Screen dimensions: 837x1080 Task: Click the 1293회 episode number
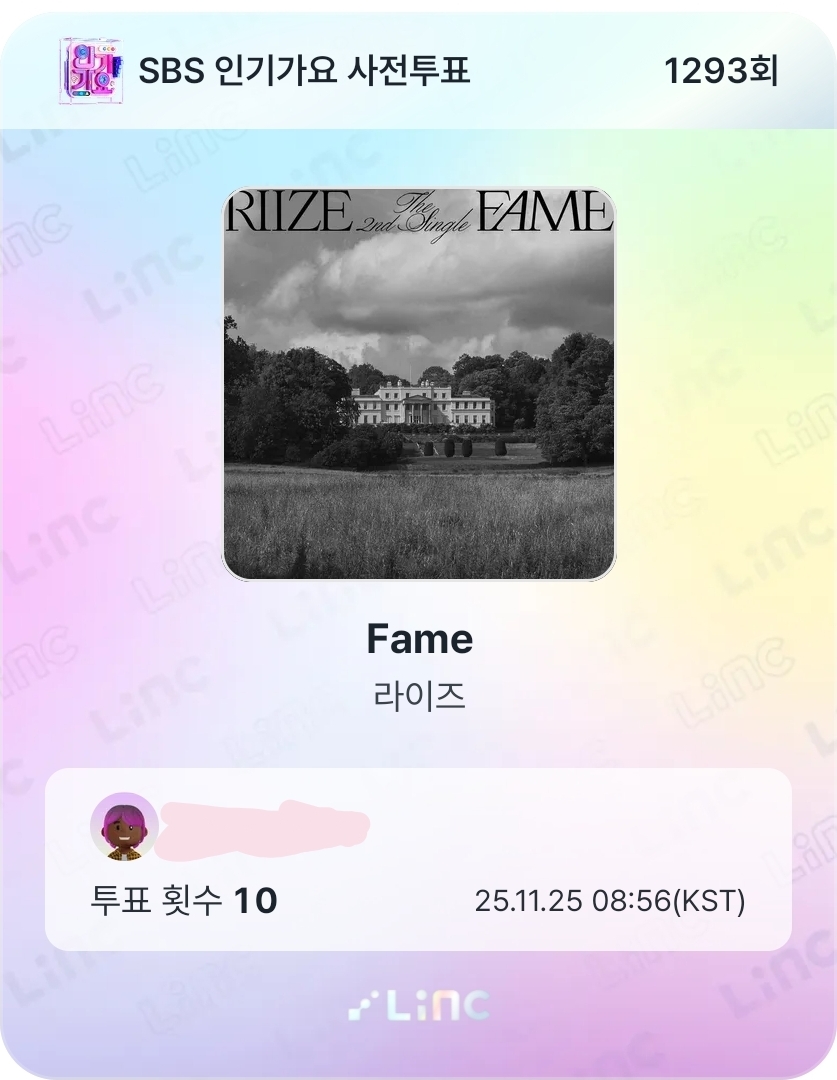pos(721,71)
